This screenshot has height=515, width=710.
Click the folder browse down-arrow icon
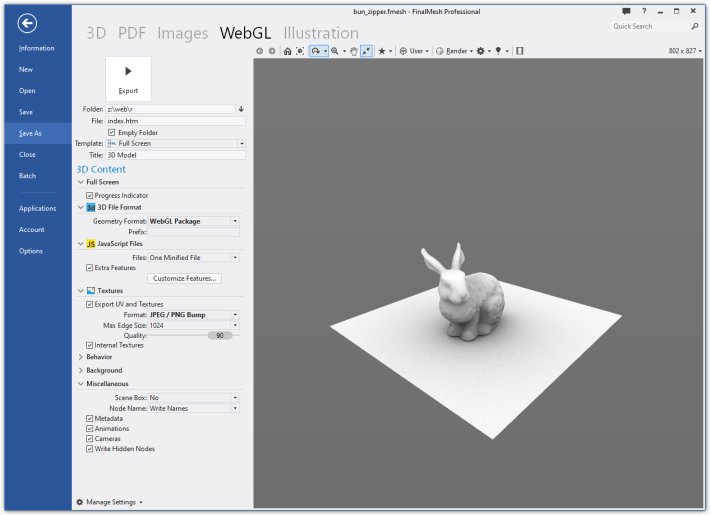pyautogui.click(x=241, y=109)
